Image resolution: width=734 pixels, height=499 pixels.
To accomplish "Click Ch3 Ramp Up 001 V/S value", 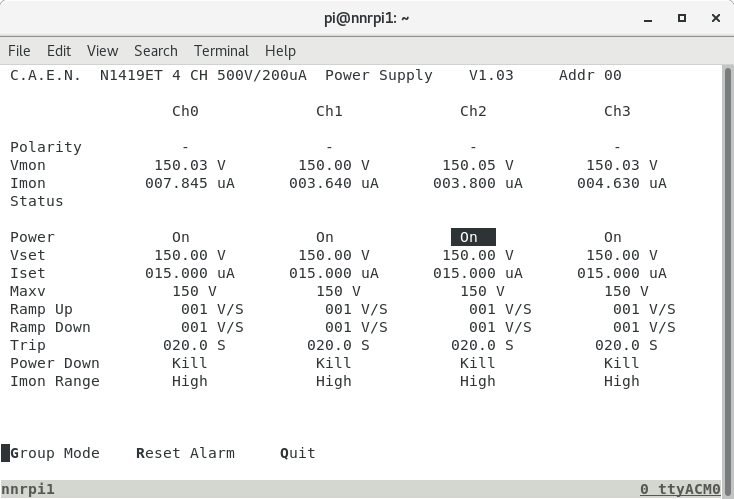I will coord(645,309).
